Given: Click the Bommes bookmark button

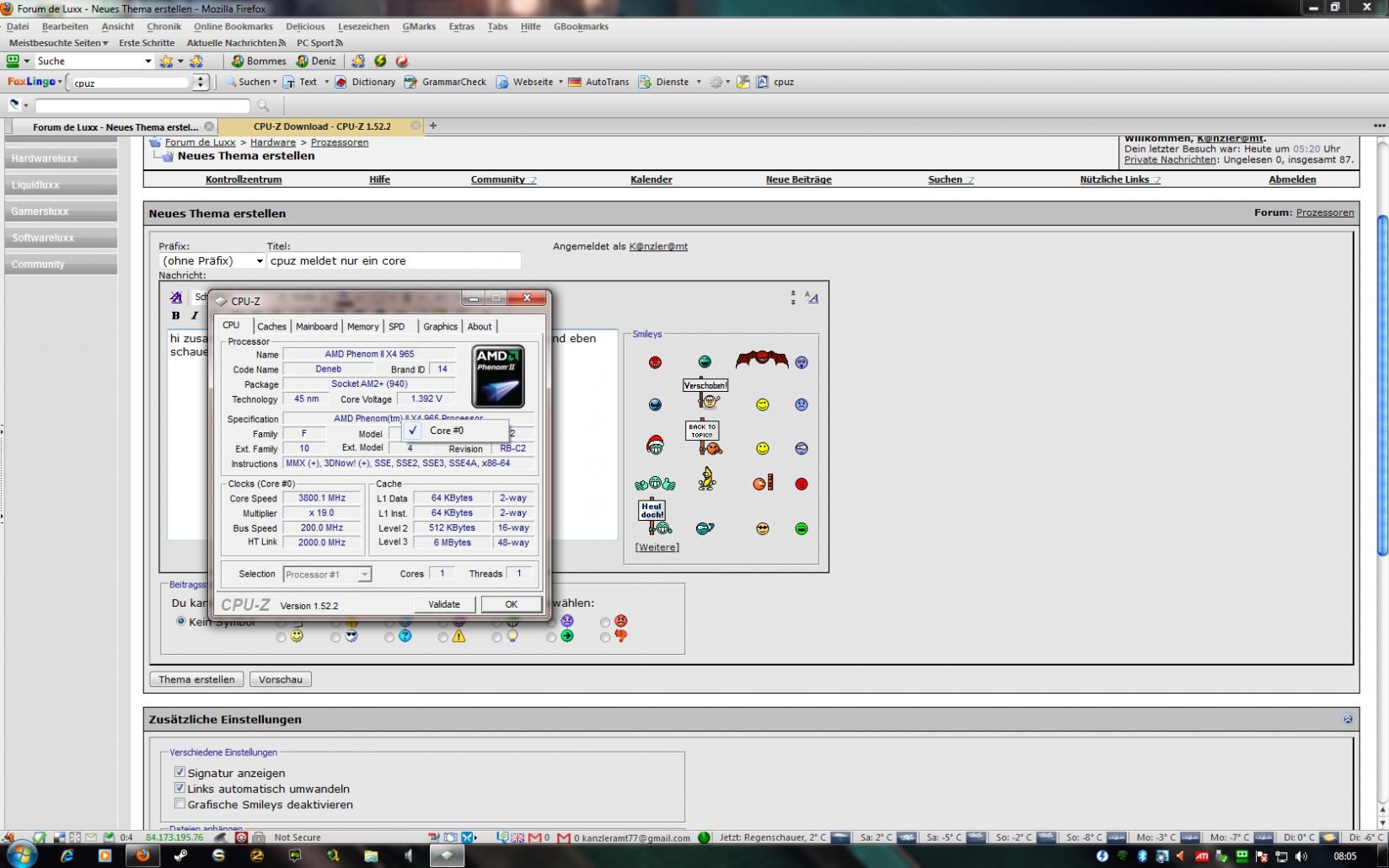Looking at the screenshot, I should [x=259, y=61].
